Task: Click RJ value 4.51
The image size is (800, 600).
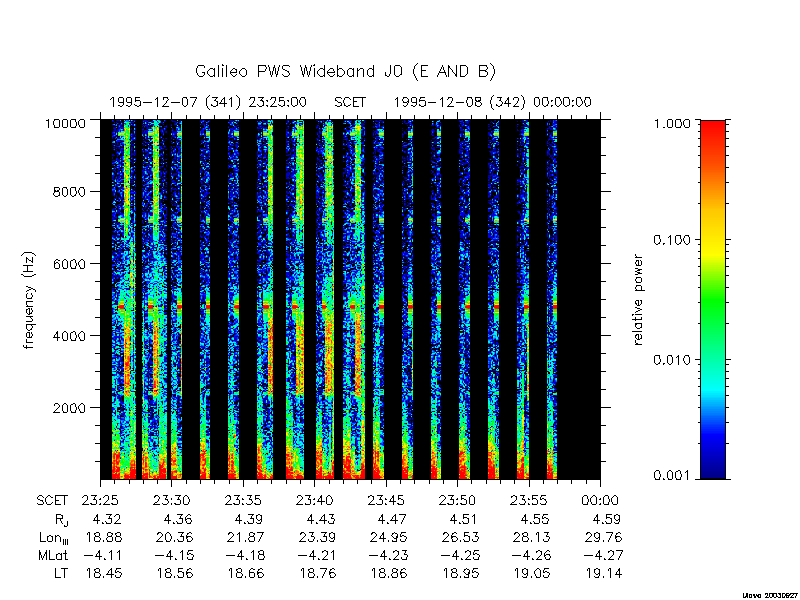Action: [464, 519]
